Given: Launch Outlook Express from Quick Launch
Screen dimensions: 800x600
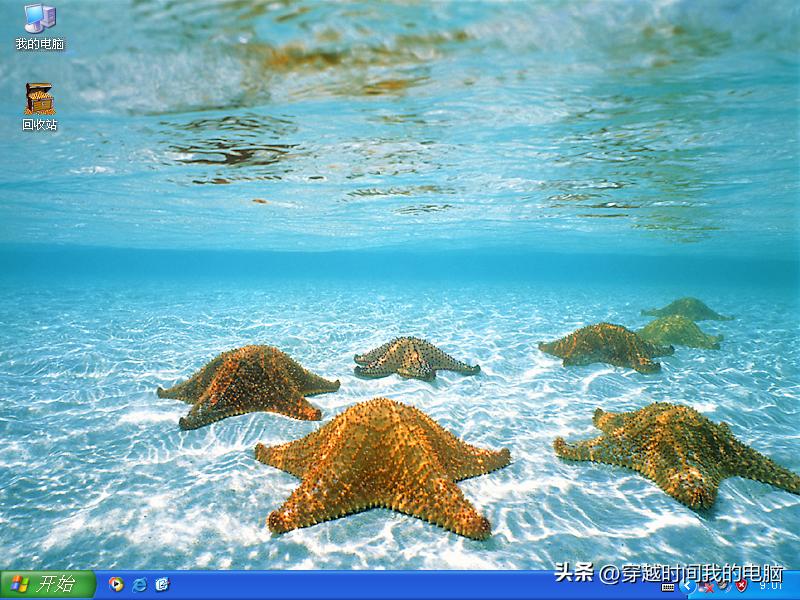Looking at the screenshot, I should [162, 585].
